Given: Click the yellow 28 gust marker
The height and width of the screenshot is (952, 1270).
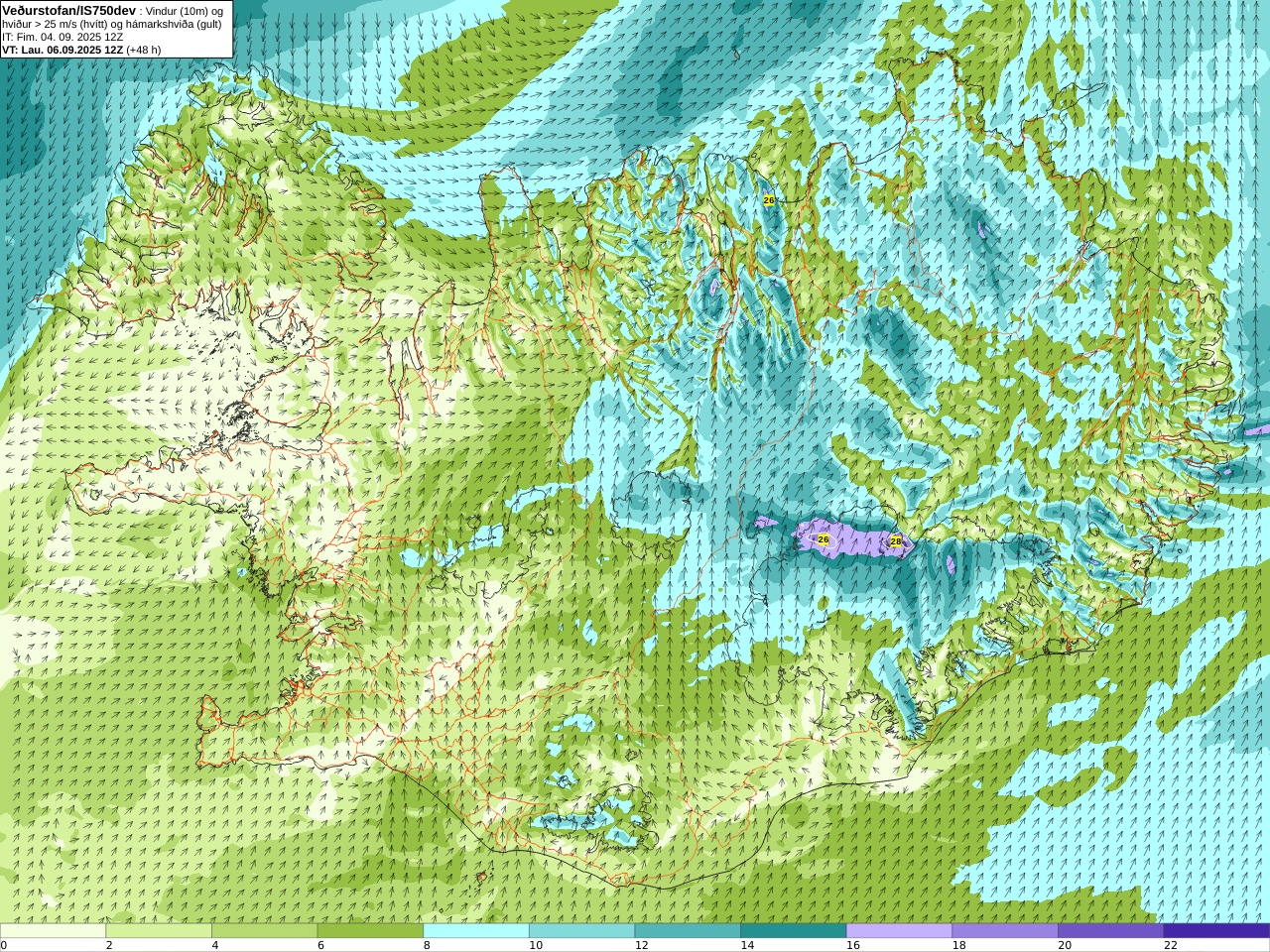Looking at the screenshot, I should [x=896, y=541].
